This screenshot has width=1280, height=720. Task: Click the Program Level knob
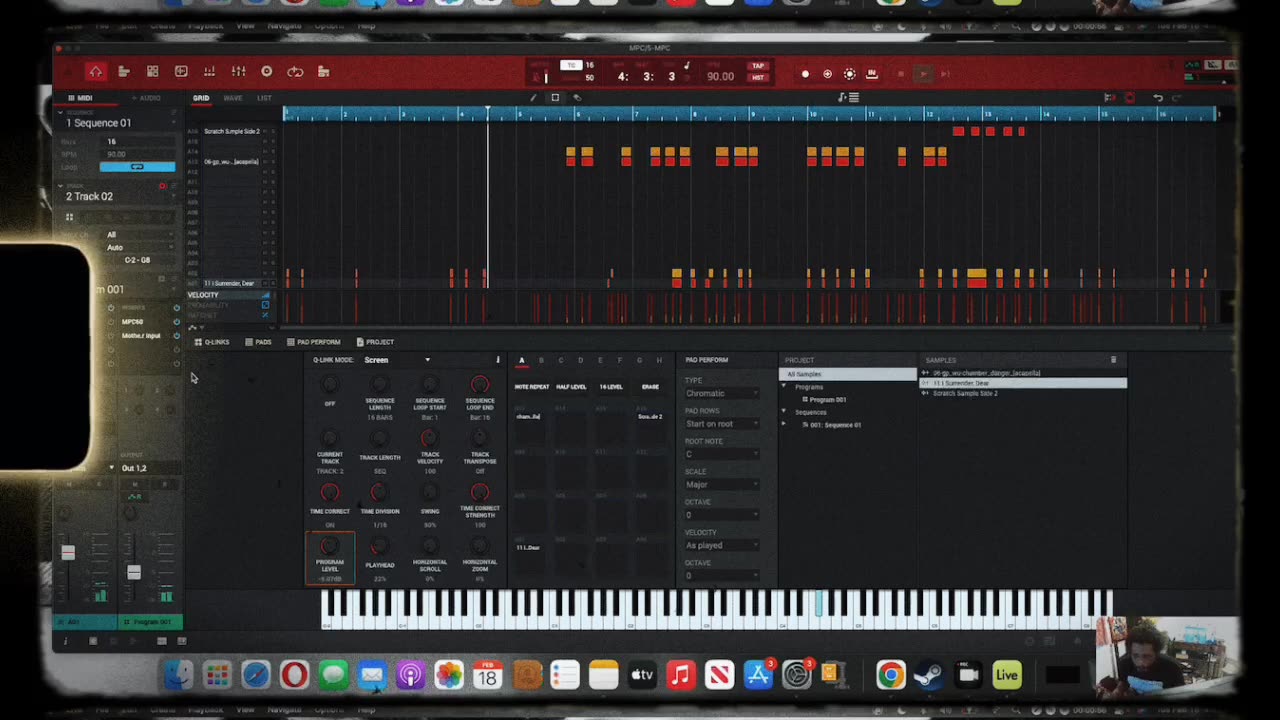[329, 546]
